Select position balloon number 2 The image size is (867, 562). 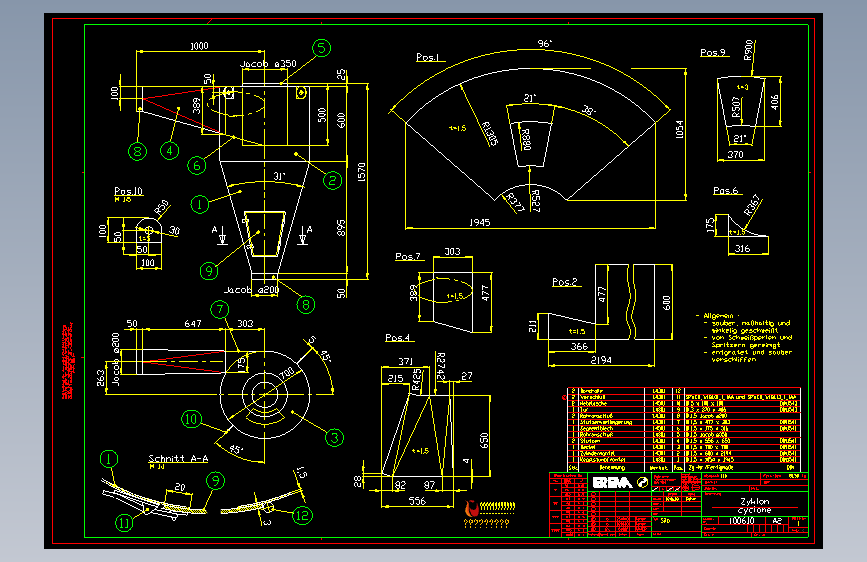(332, 180)
